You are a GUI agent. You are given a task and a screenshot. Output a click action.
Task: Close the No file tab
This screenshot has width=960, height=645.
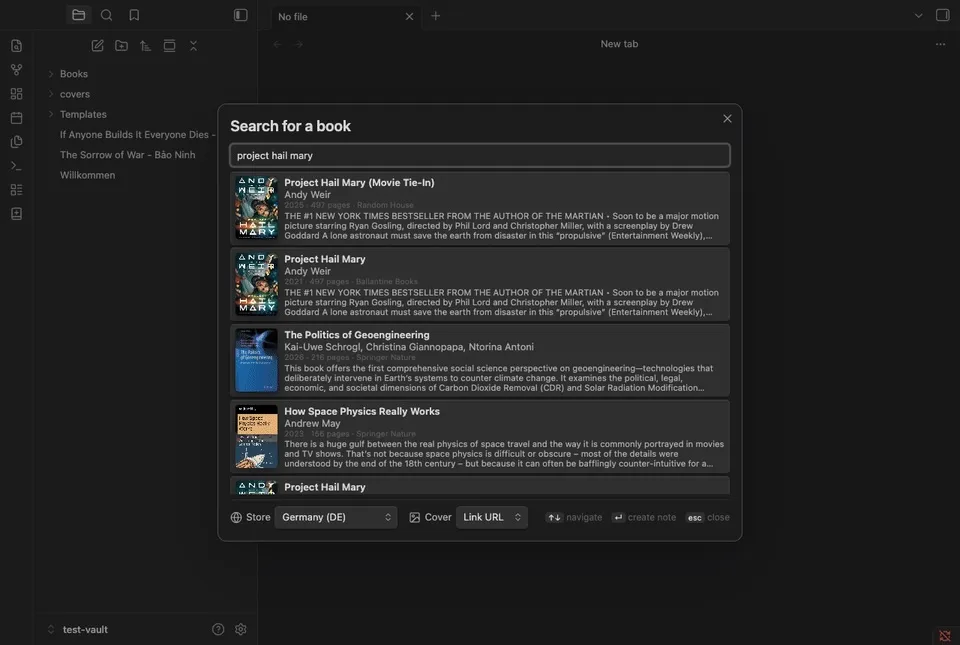click(409, 17)
